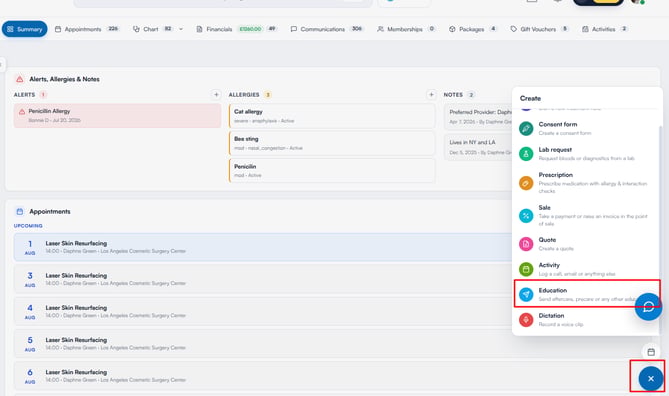Open the Lives in NY and LA note
This screenshot has height=396, width=669.
point(478,147)
